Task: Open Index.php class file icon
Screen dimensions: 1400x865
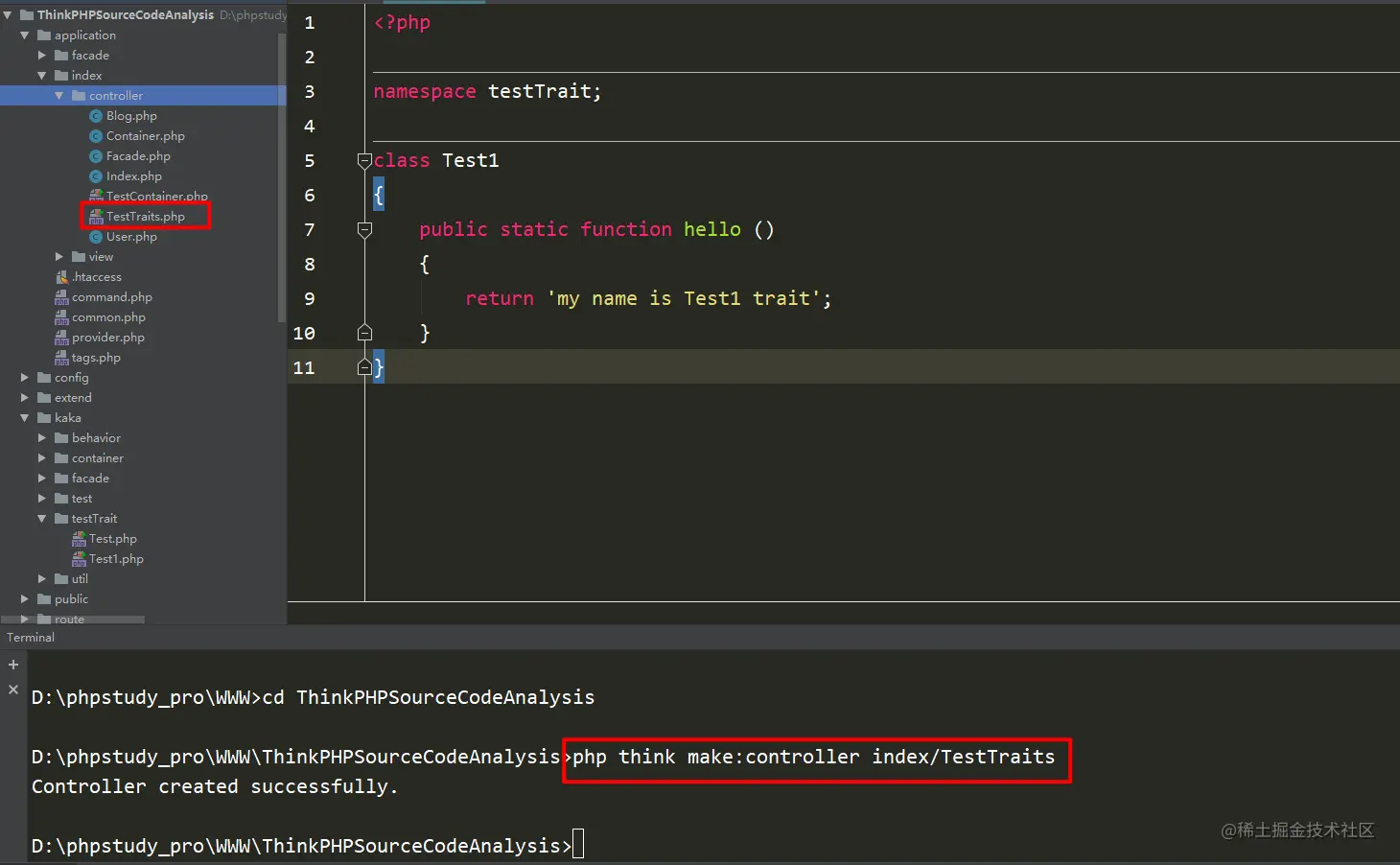Action: click(x=96, y=176)
